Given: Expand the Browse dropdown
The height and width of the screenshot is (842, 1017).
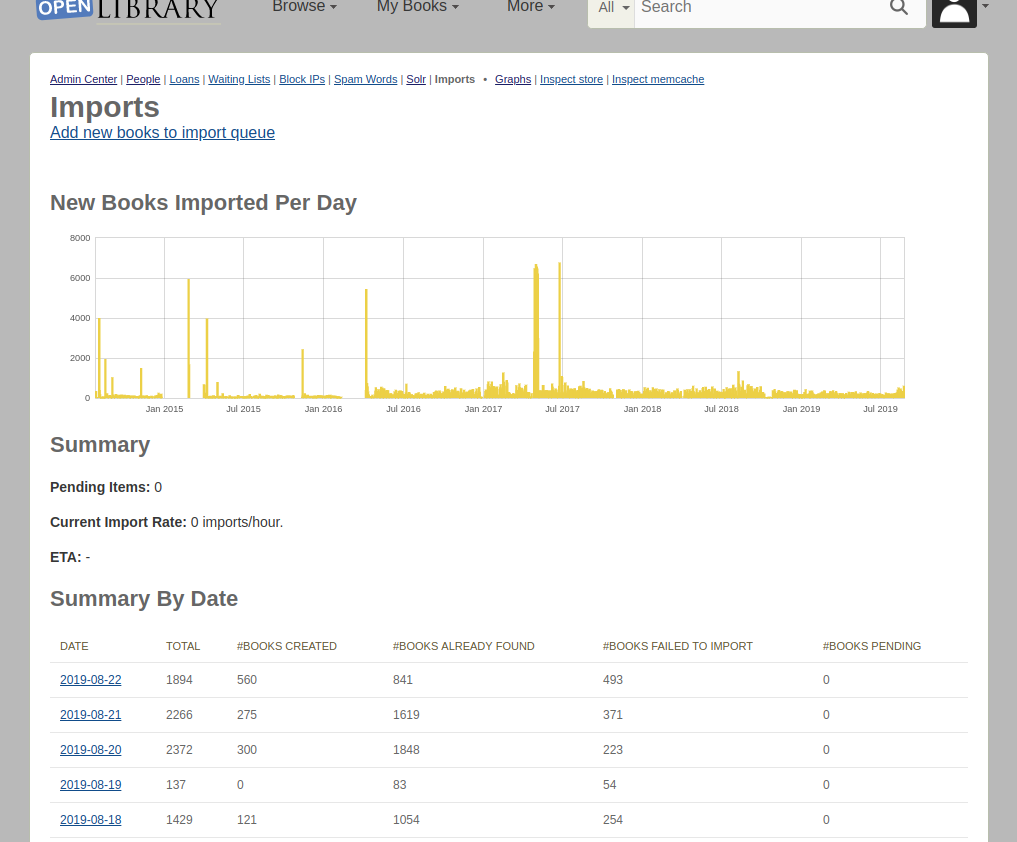Looking at the screenshot, I should (304, 7).
